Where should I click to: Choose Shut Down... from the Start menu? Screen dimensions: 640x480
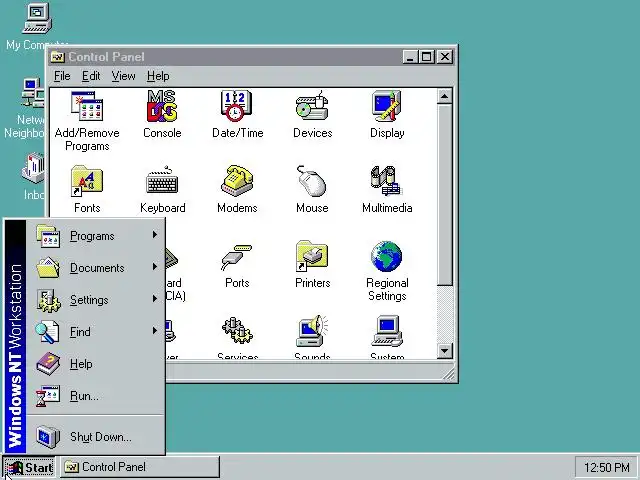click(96, 437)
